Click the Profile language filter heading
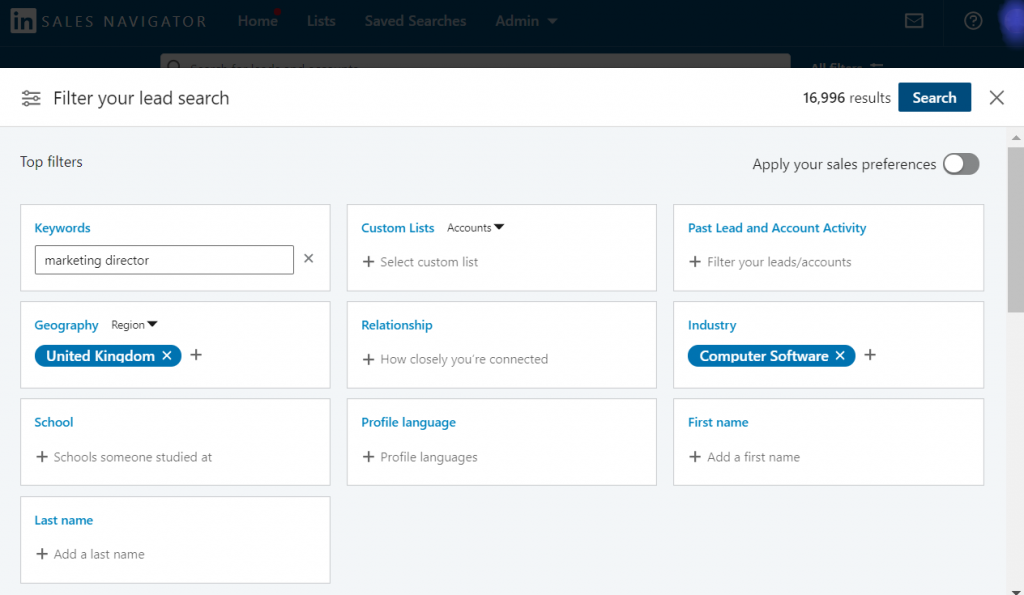1024x595 pixels. coord(408,423)
